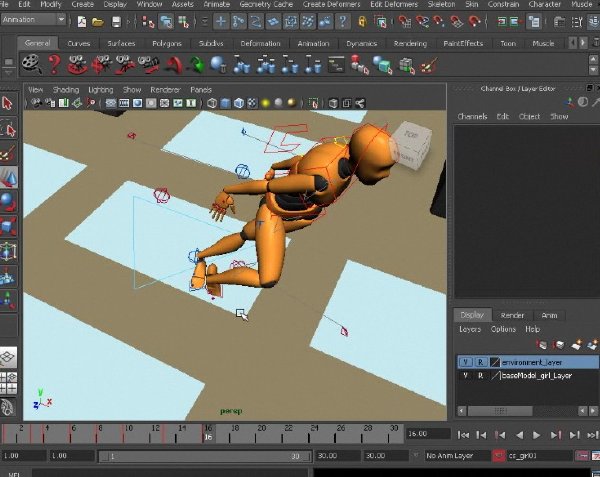Choose the Universal Manipulator tool
This screenshot has width=600, height=477.
pos(8,251)
